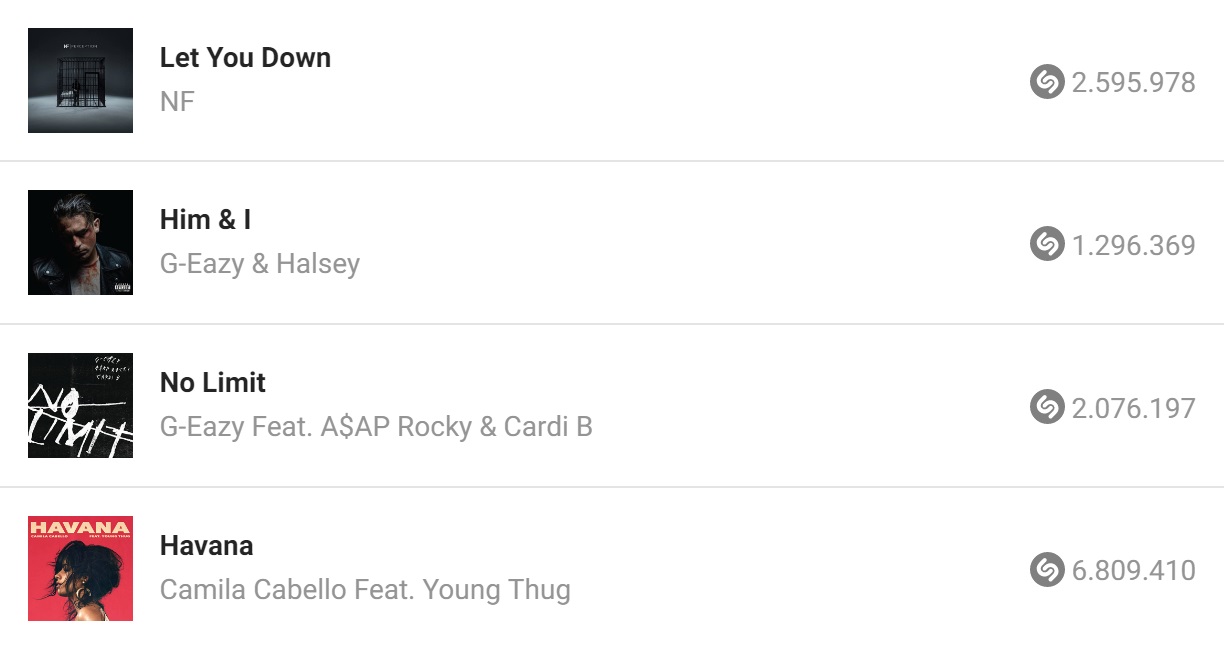Open the Let You Down album cover
Viewport: 1224px width, 649px height.
(x=80, y=80)
